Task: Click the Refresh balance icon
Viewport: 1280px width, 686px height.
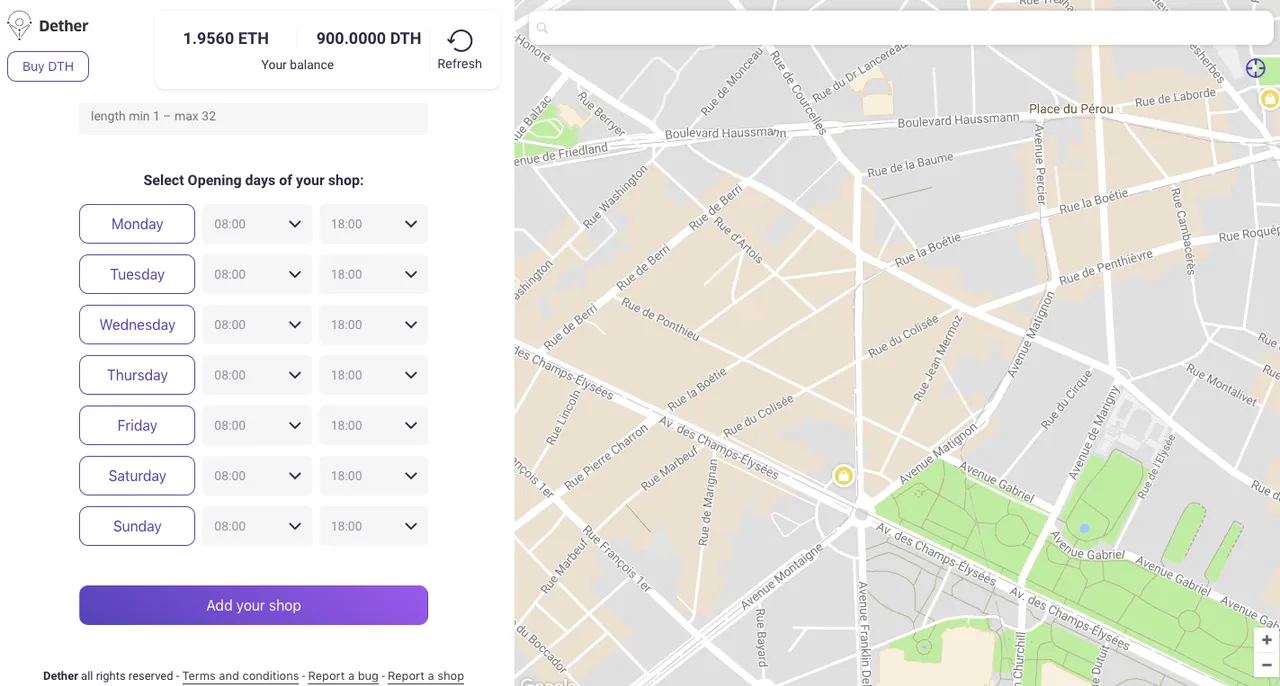Action: point(460,40)
